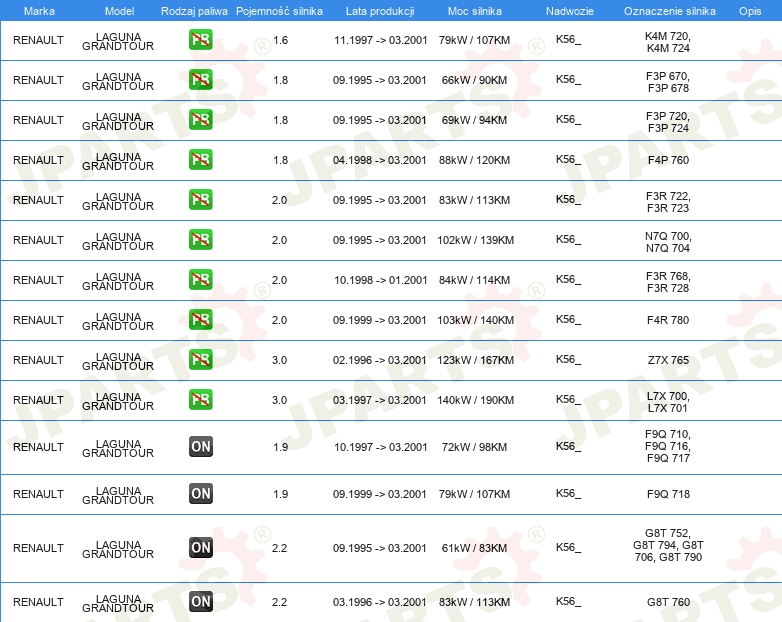Click engine power 103kW / 140KM

(475, 320)
